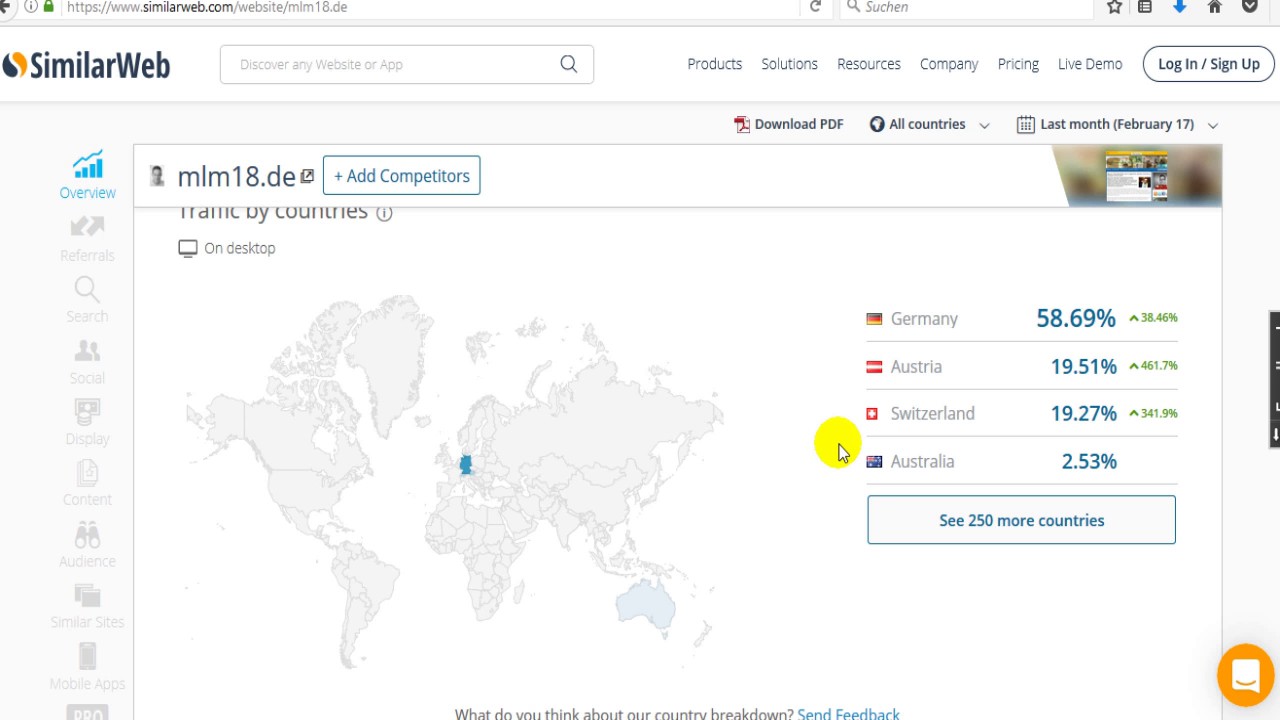
Task: Click the mlm18.de site title
Action: coord(236,177)
